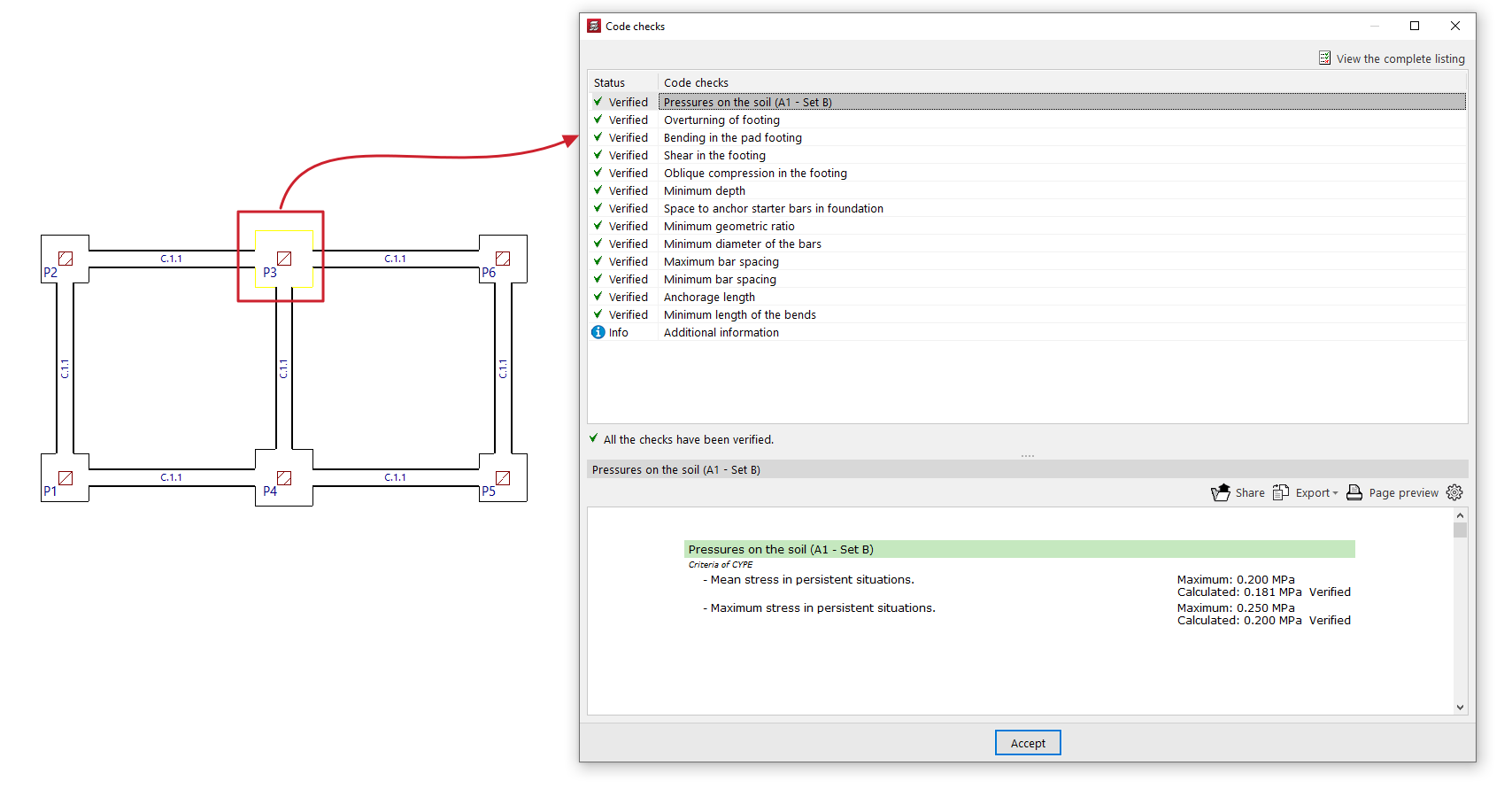
Task: Click the Status column header
Action: tap(623, 82)
